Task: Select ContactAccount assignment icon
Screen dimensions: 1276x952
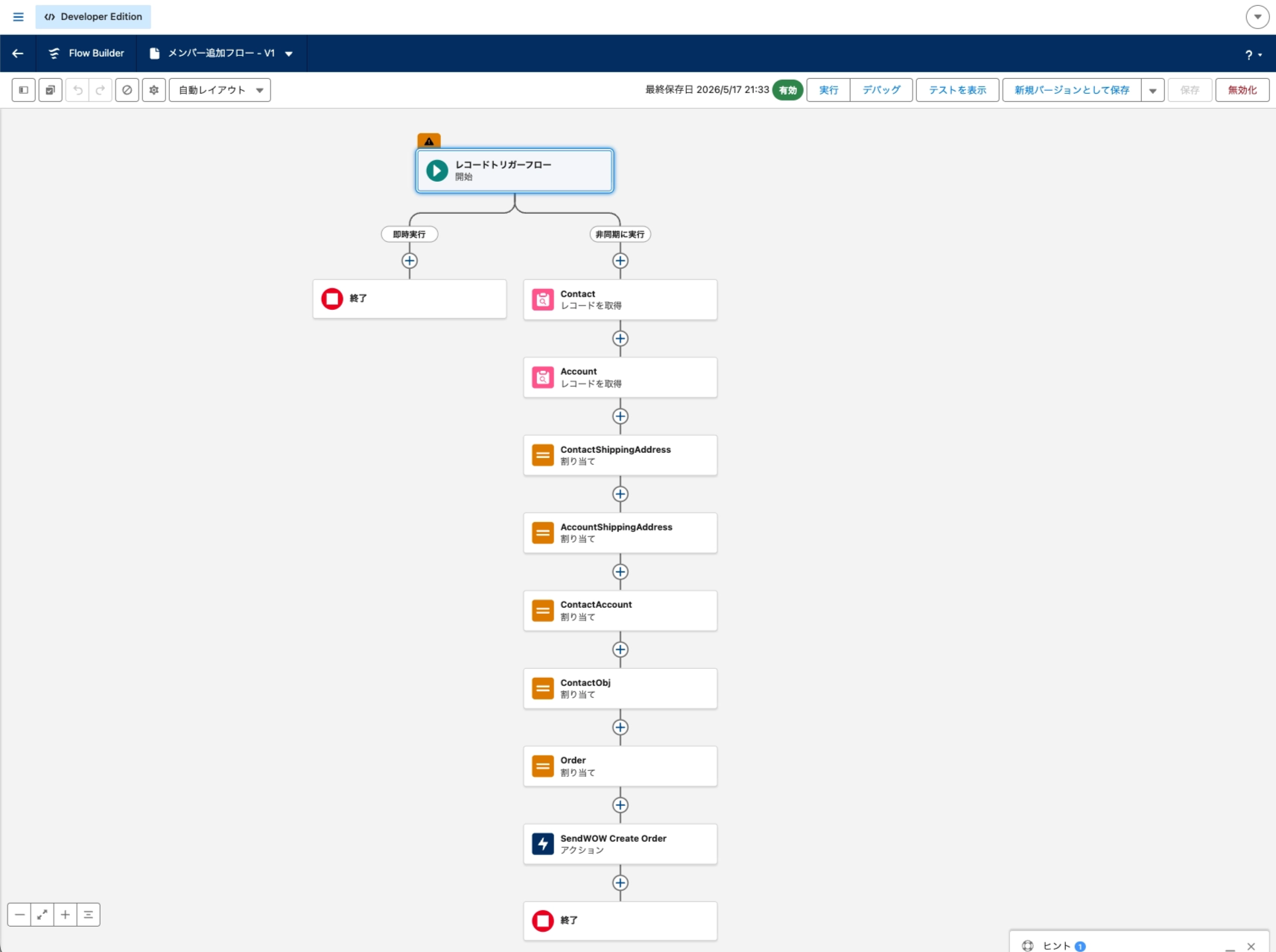Action: [x=543, y=611]
